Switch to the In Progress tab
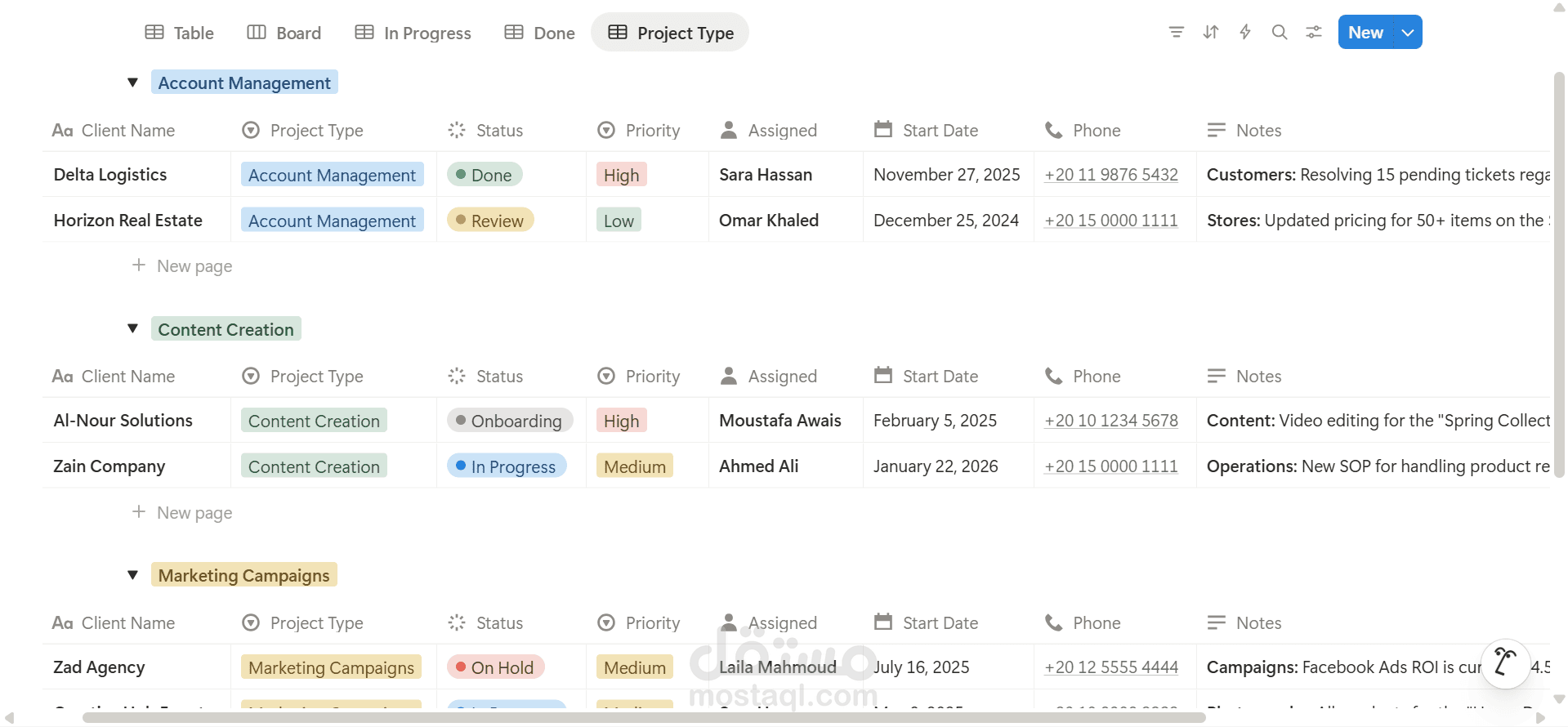1568x727 pixels. 413,33
